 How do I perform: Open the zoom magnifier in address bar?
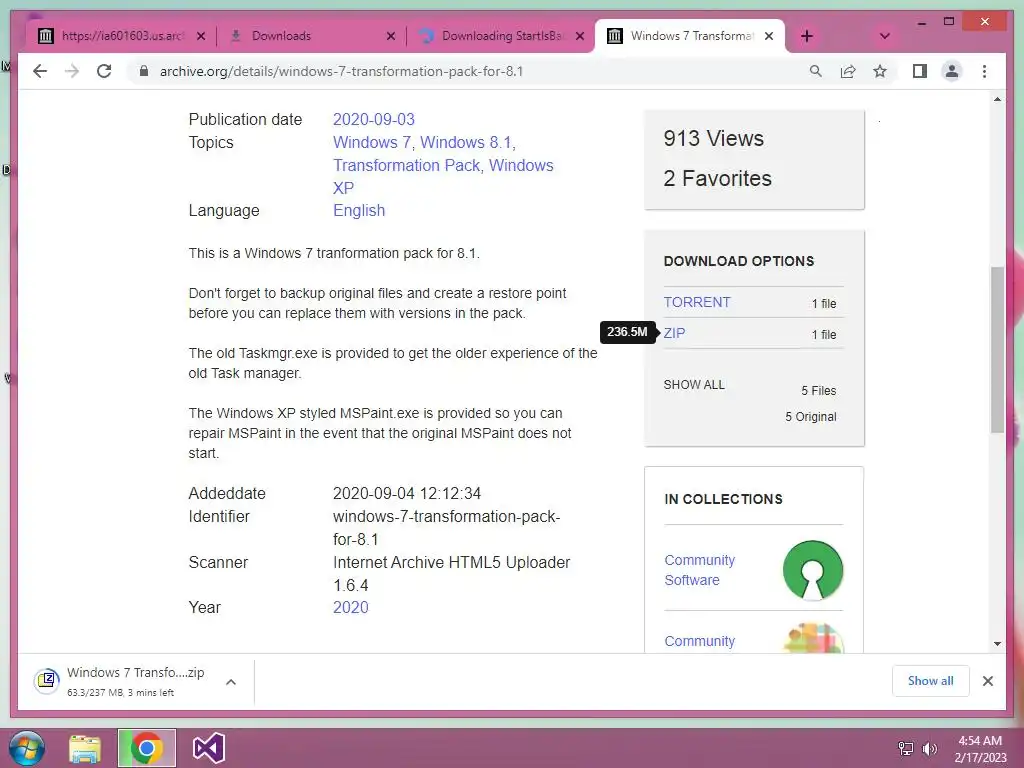point(815,71)
